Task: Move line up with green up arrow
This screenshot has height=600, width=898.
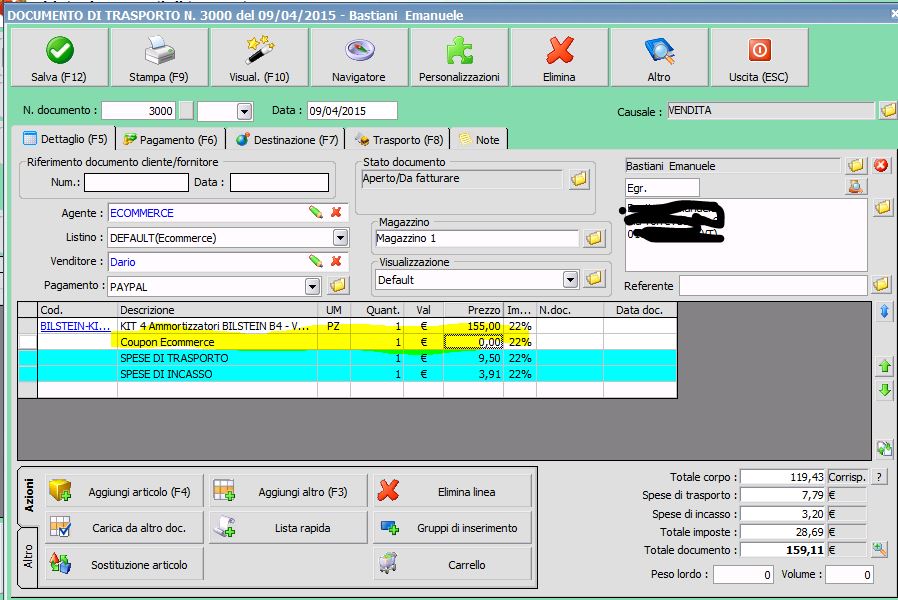Action: click(884, 366)
